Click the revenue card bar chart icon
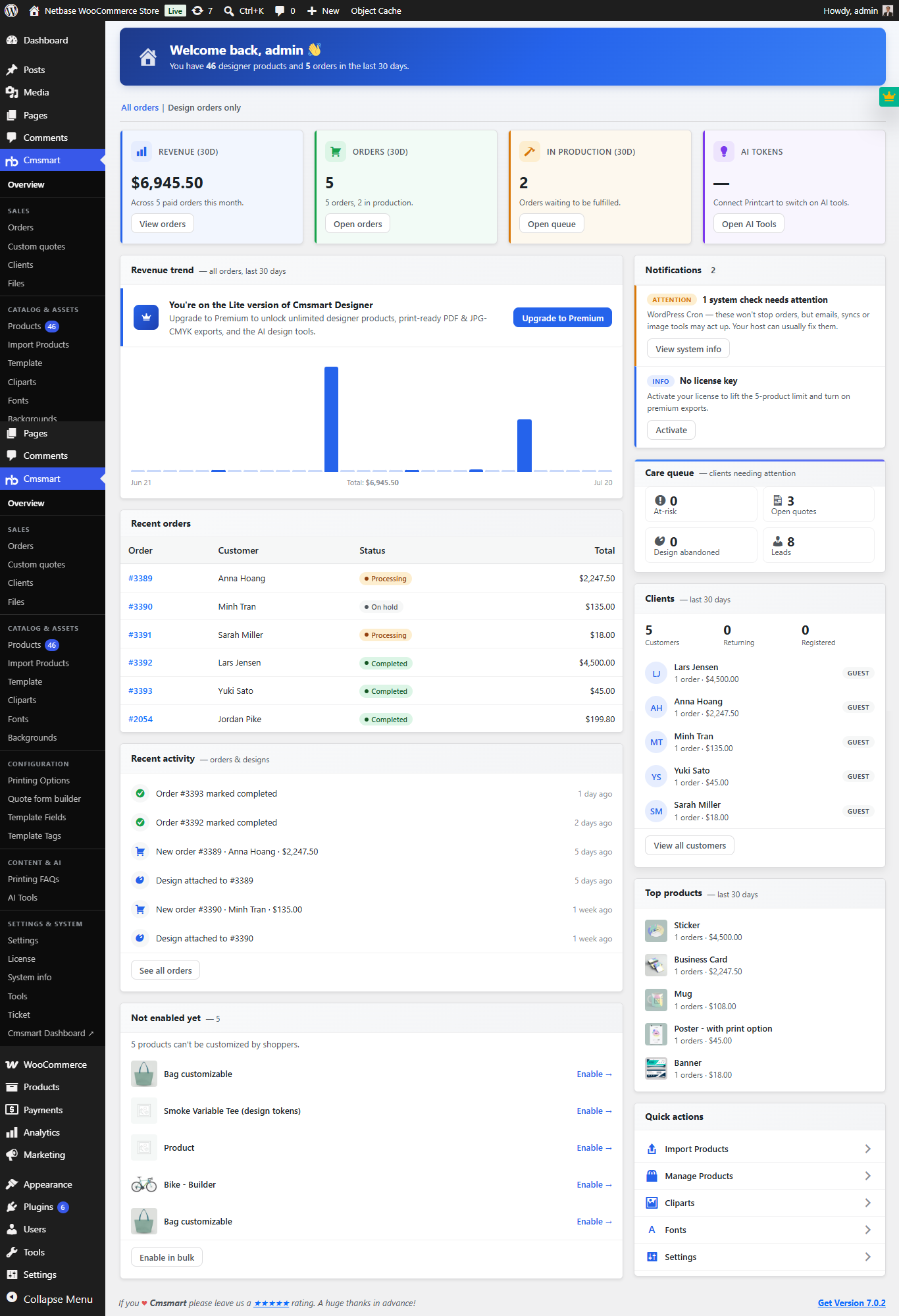899x1316 pixels. tap(141, 151)
